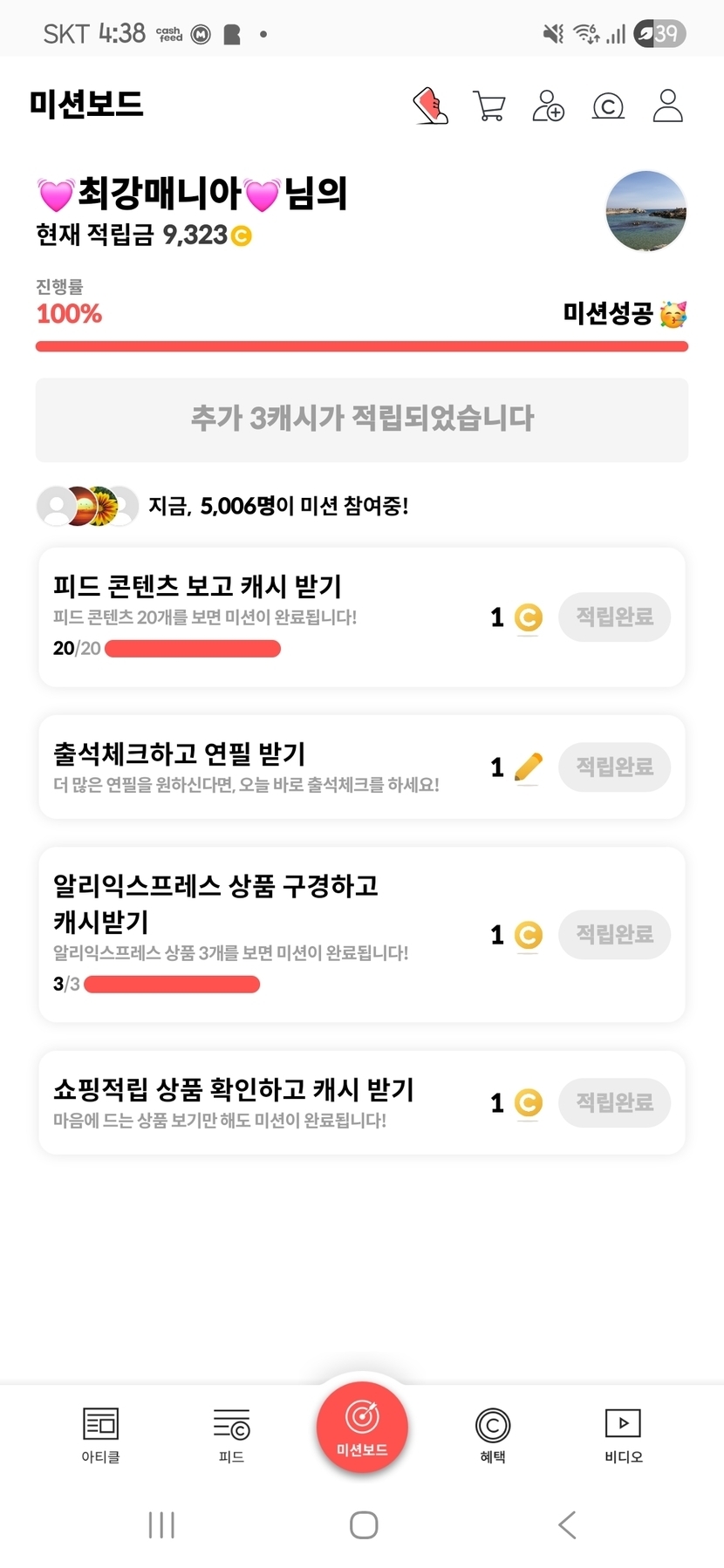Switch to the 피드 tab

231,1435
